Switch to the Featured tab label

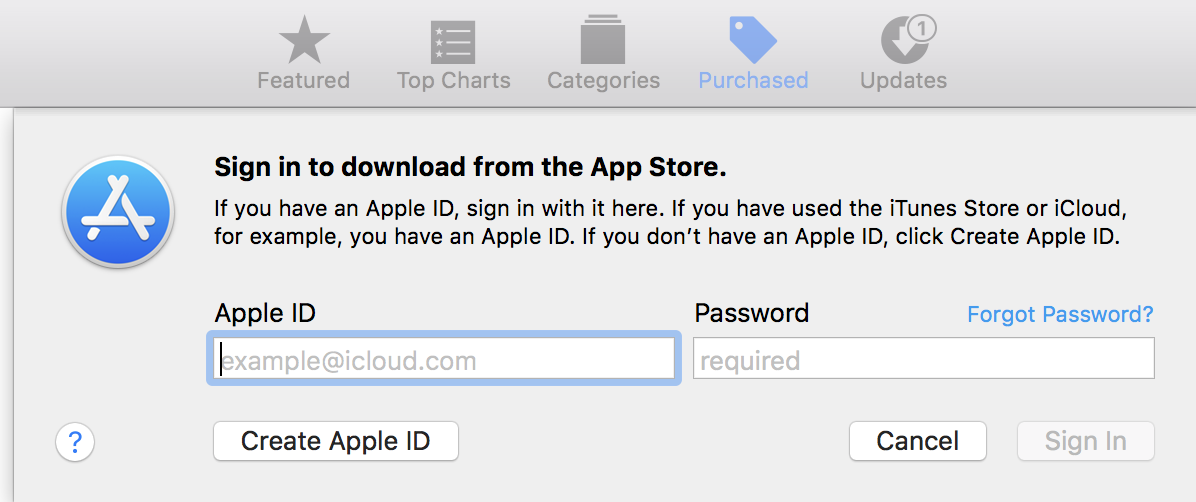pos(303,81)
